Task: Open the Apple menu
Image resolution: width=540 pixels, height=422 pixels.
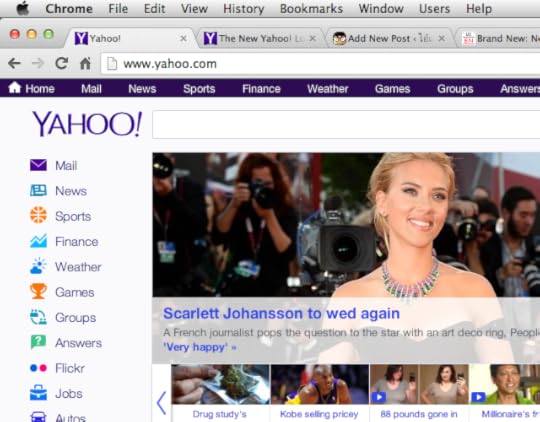Action: click(x=23, y=8)
